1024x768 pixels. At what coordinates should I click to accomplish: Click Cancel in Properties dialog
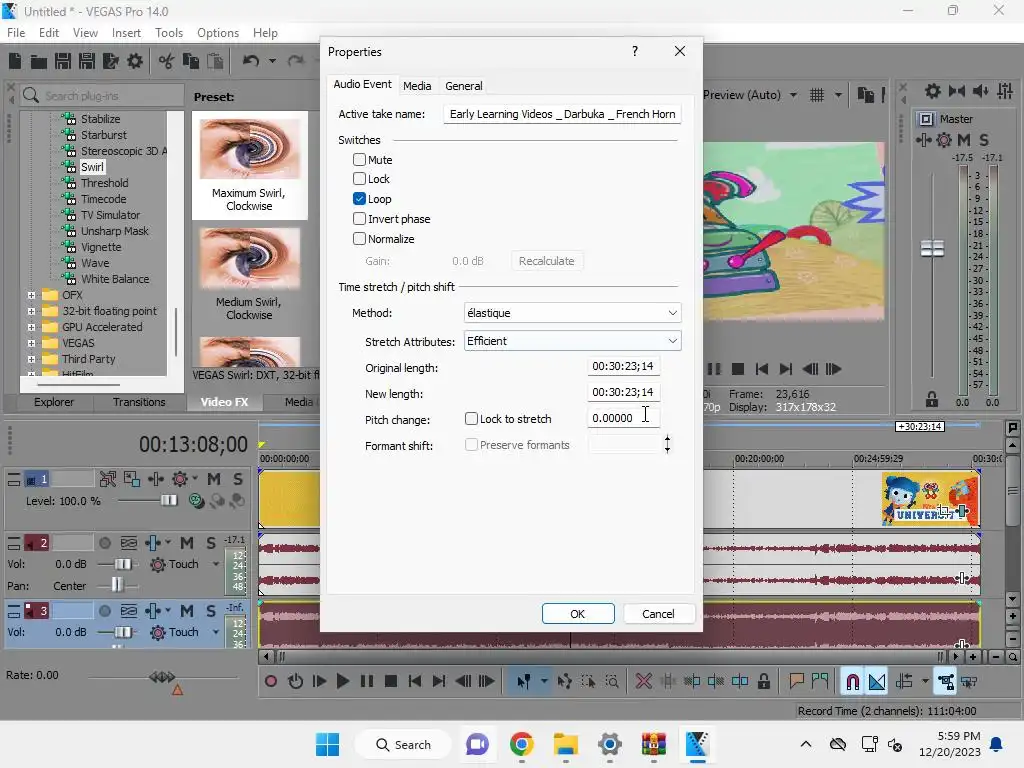pos(658,614)
